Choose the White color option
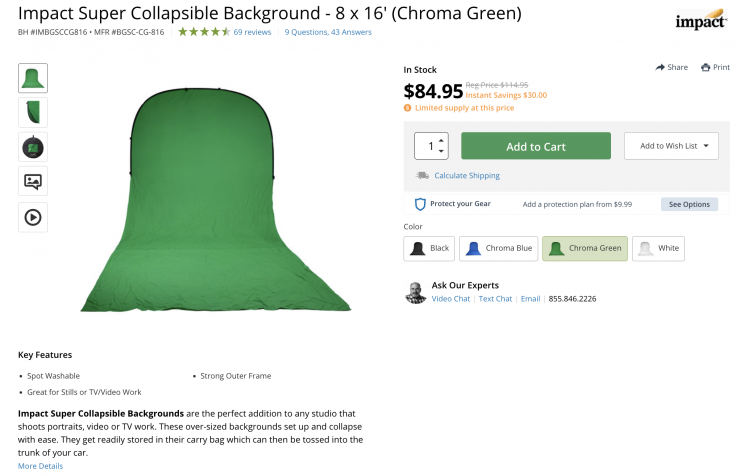Screen dimensions: 740x476 tap(658, 248)
